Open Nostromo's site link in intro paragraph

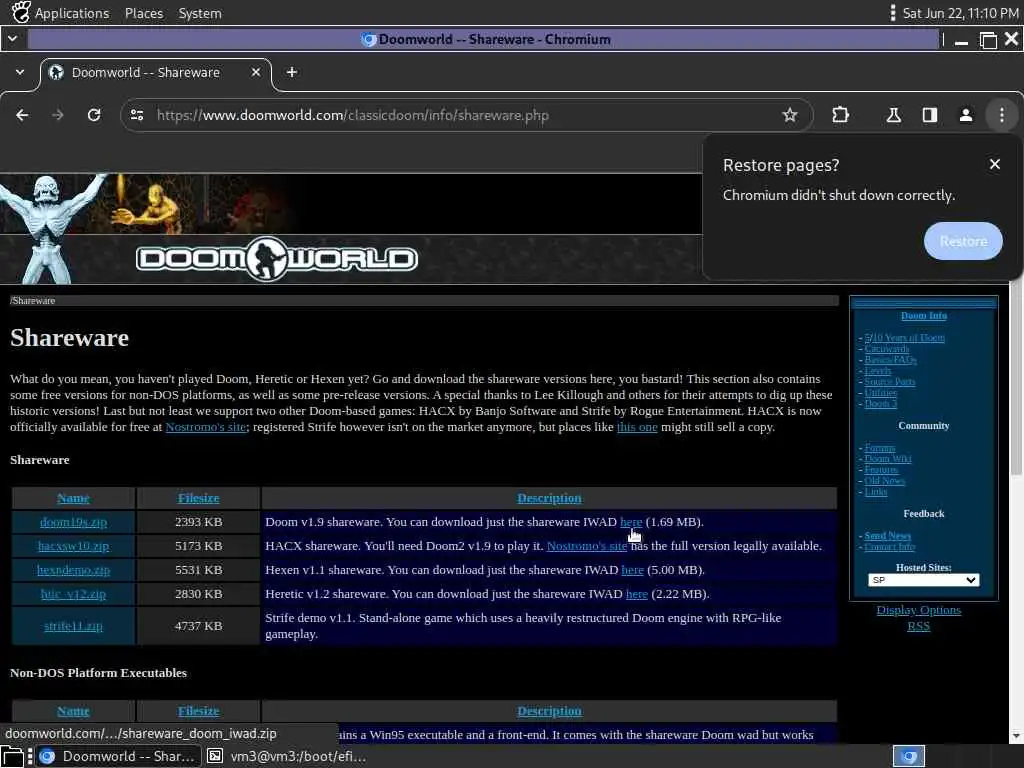tap(206, 427)
